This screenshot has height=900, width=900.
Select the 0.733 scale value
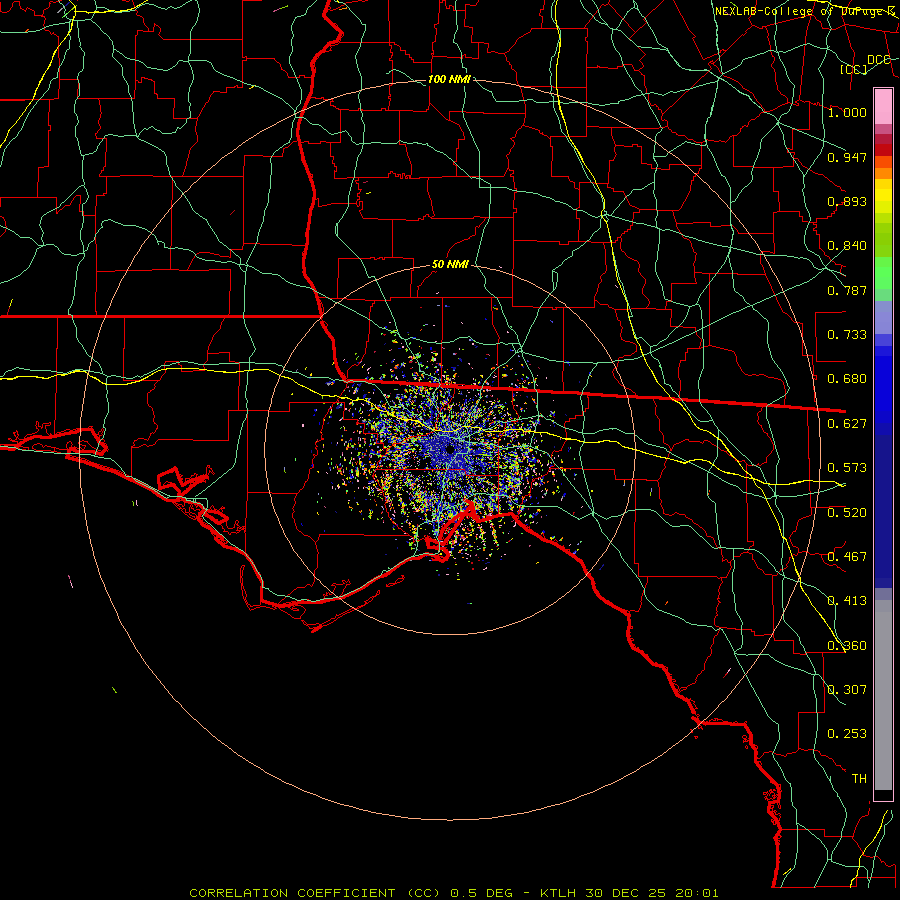[847, 335]
